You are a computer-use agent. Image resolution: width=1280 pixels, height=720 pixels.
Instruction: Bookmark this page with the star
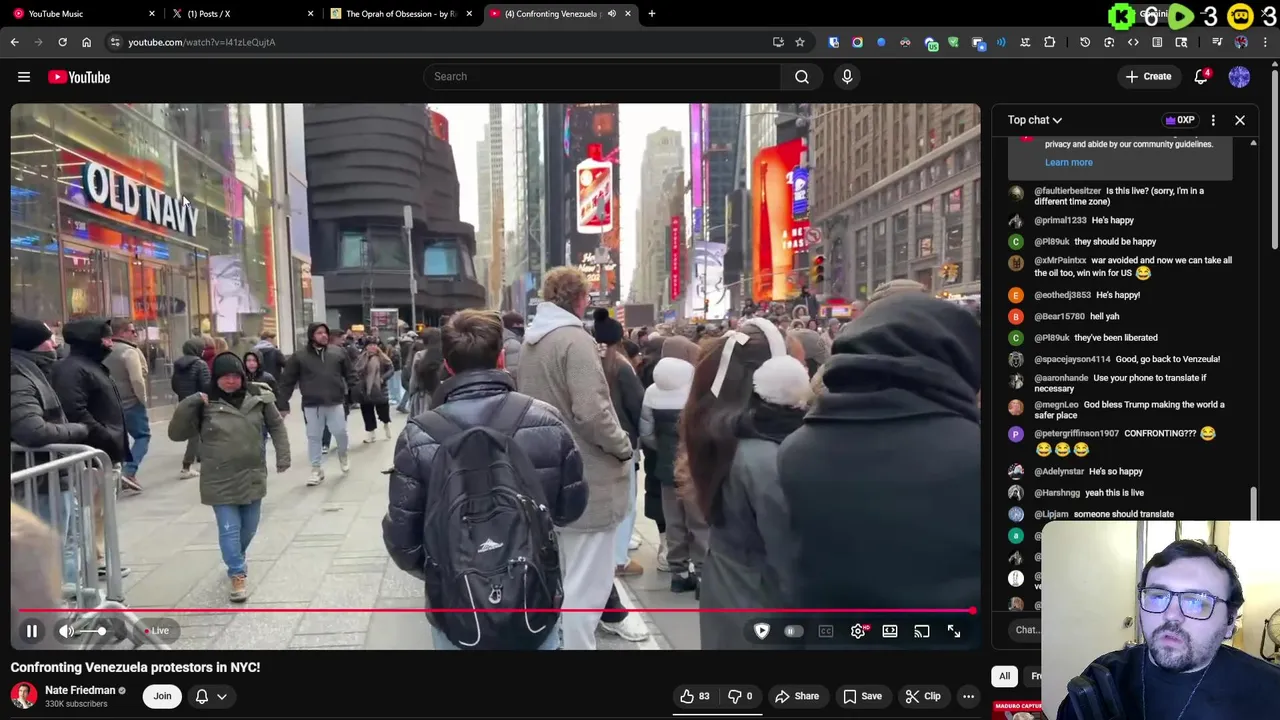click(800, 42)
